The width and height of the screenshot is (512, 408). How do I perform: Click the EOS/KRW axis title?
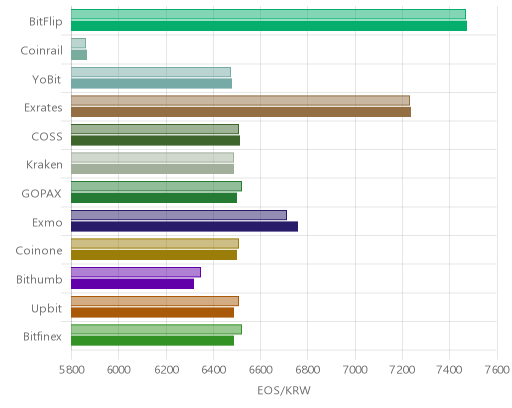(284, 390)
